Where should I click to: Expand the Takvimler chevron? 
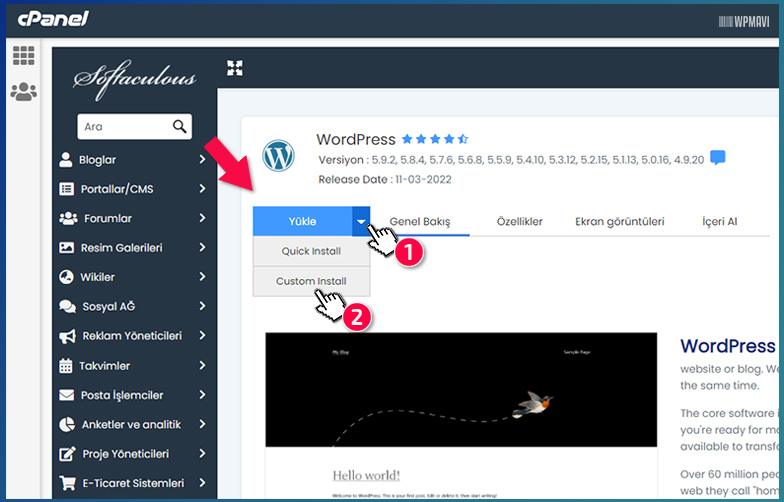[202, 366]
